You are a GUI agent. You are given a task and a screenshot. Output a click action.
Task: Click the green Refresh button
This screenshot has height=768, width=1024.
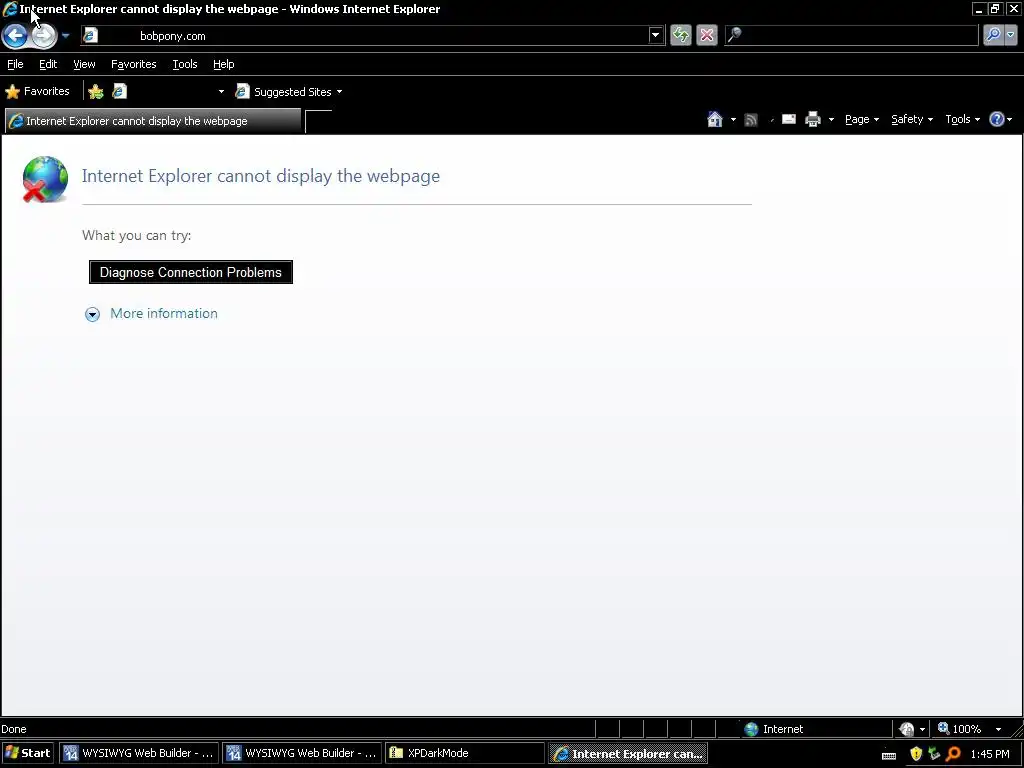[x=680, y=35]
